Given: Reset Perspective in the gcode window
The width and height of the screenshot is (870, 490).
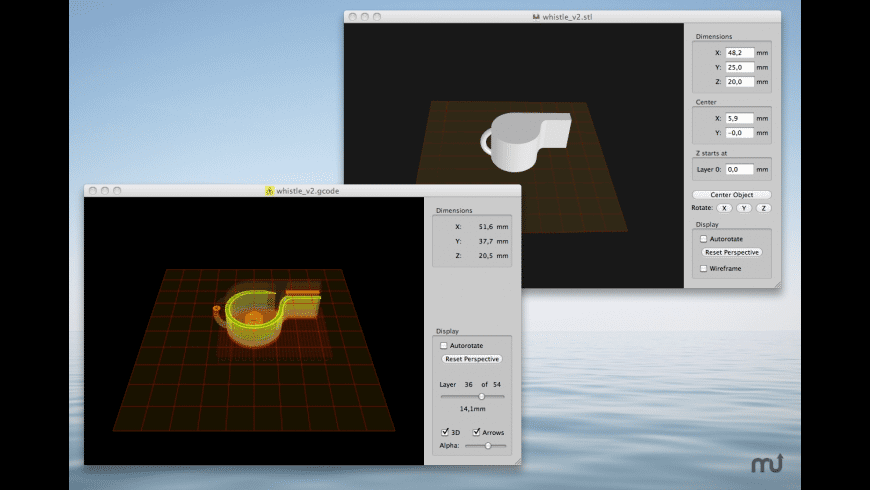Looking at the screenshot, I should pyautogui.click(x=472, y=358).
